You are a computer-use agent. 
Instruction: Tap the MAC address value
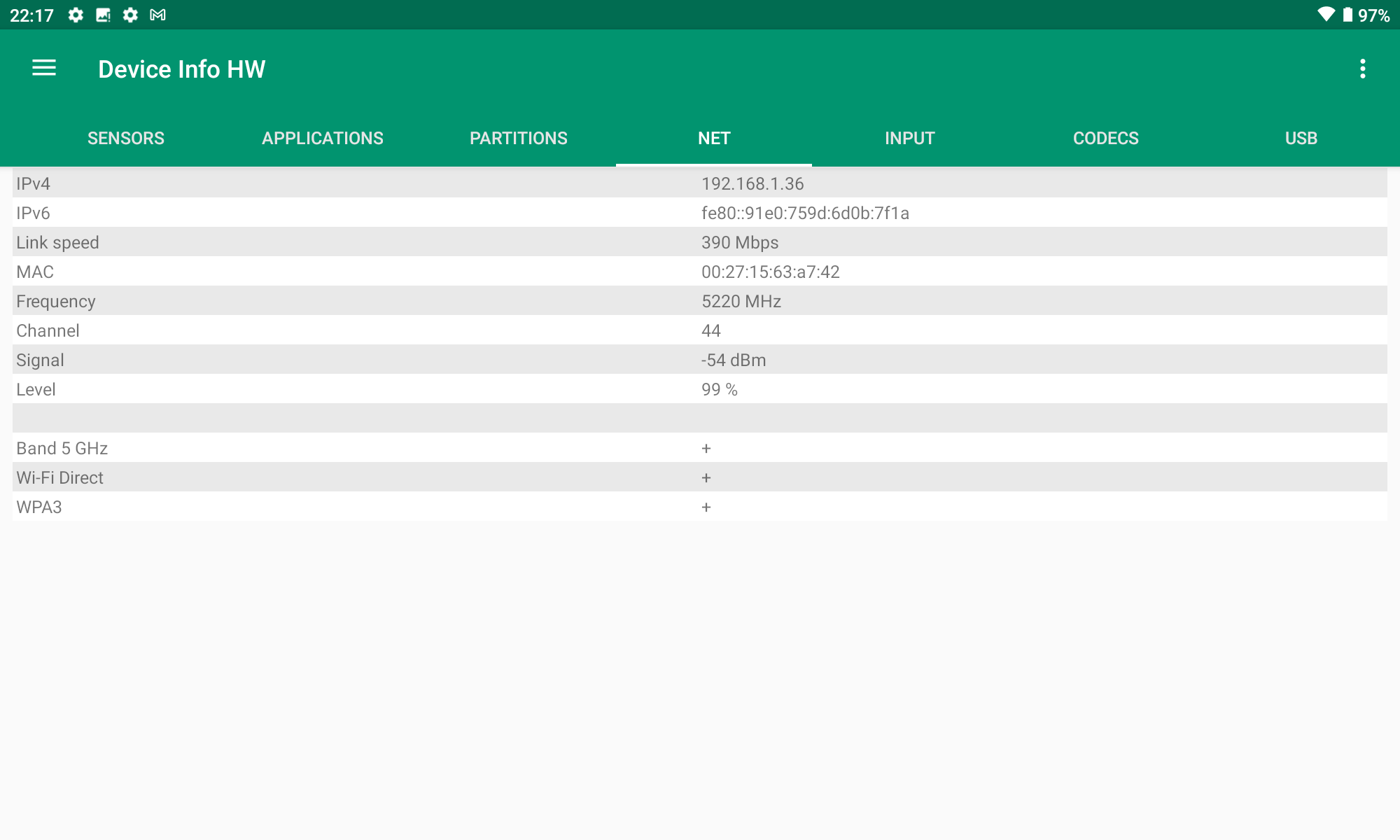point(770,272)
